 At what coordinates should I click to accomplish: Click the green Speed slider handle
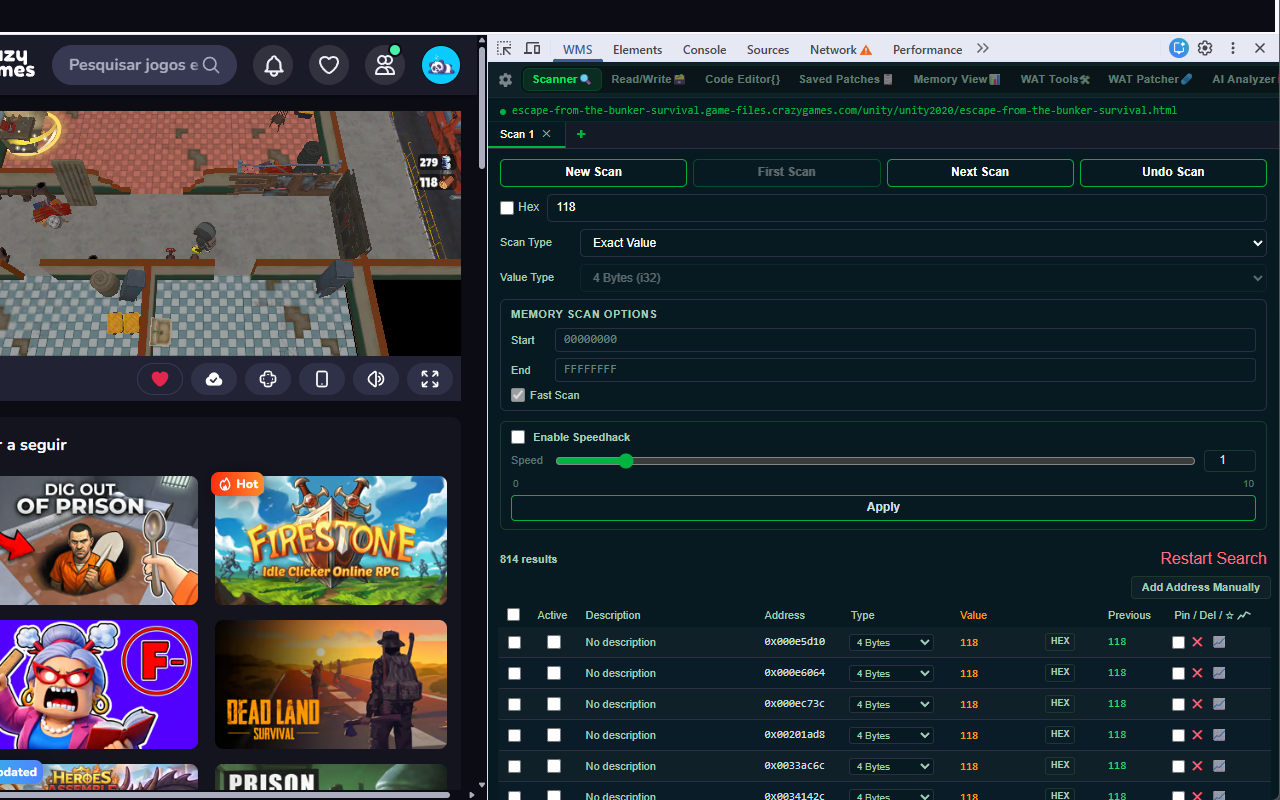point(626,461)
